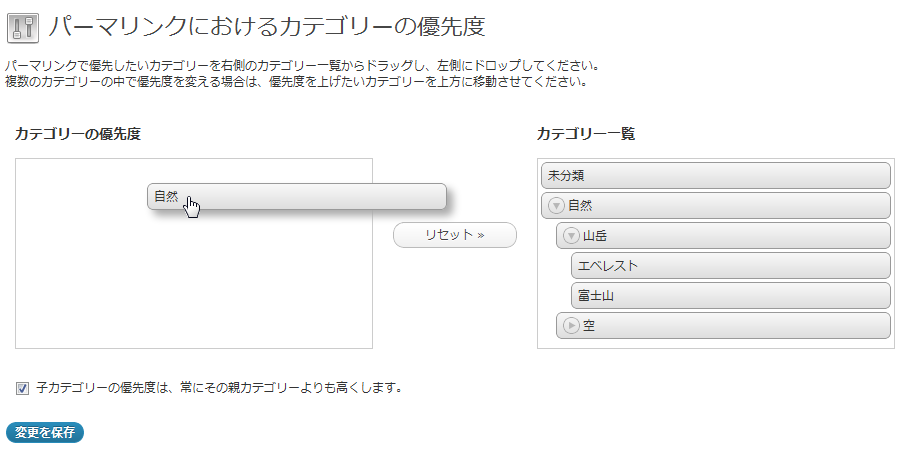Viewport: 900px width, 450px height.
Task: Collapse the 自然 category with its arrow icon
Action: [x=556, y=205]
